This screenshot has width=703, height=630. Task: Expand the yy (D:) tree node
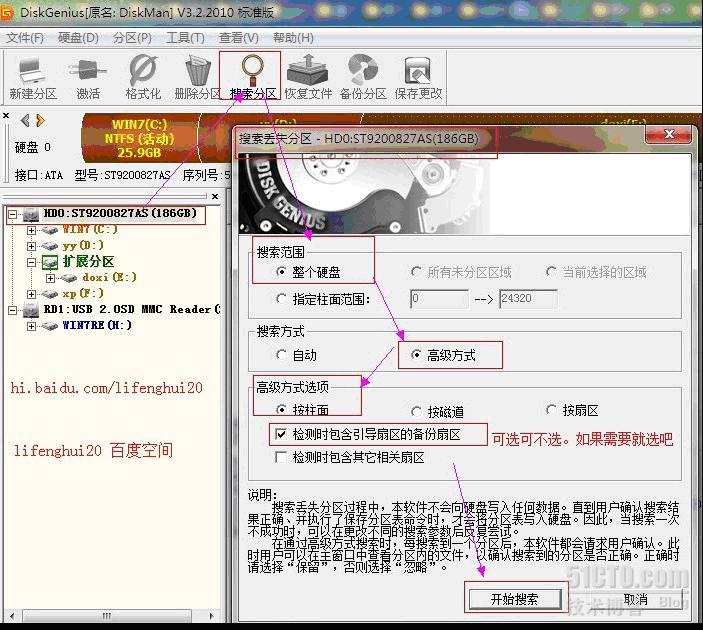point(31,246)
